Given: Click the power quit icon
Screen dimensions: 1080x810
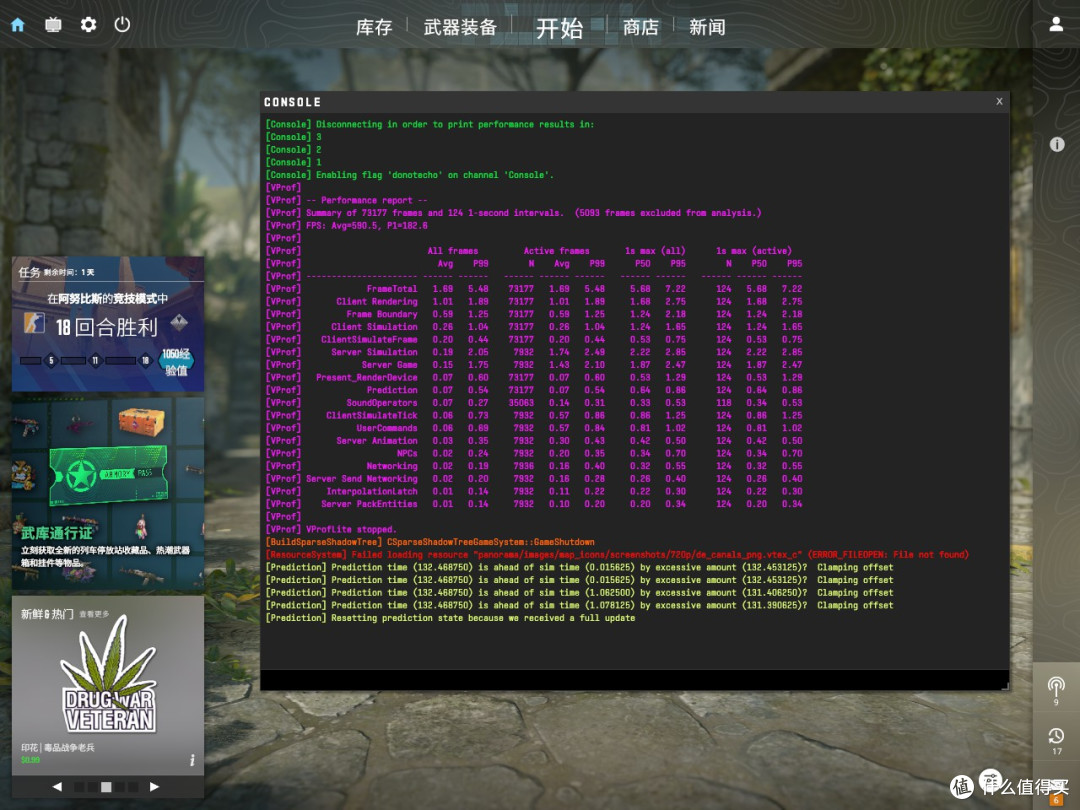Looking at the screenshot, I should click(x=123, y=25).
